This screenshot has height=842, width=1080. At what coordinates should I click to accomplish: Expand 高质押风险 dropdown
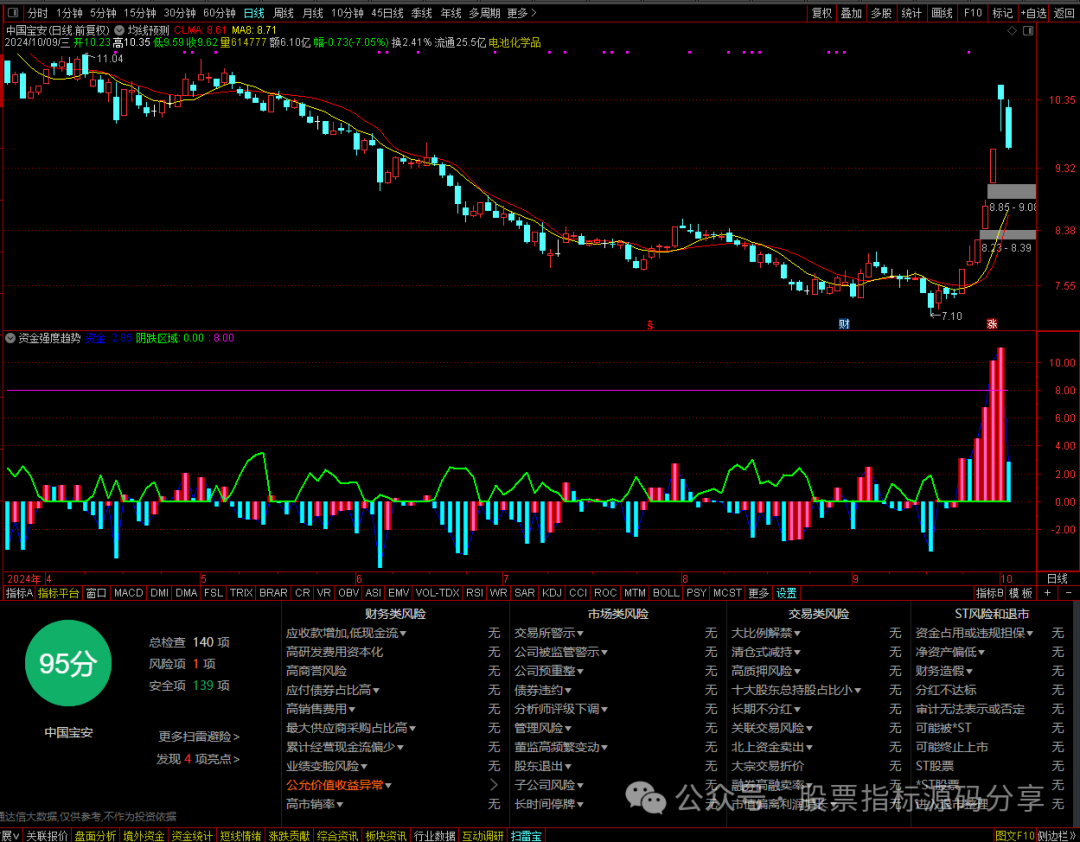(797, 671)
